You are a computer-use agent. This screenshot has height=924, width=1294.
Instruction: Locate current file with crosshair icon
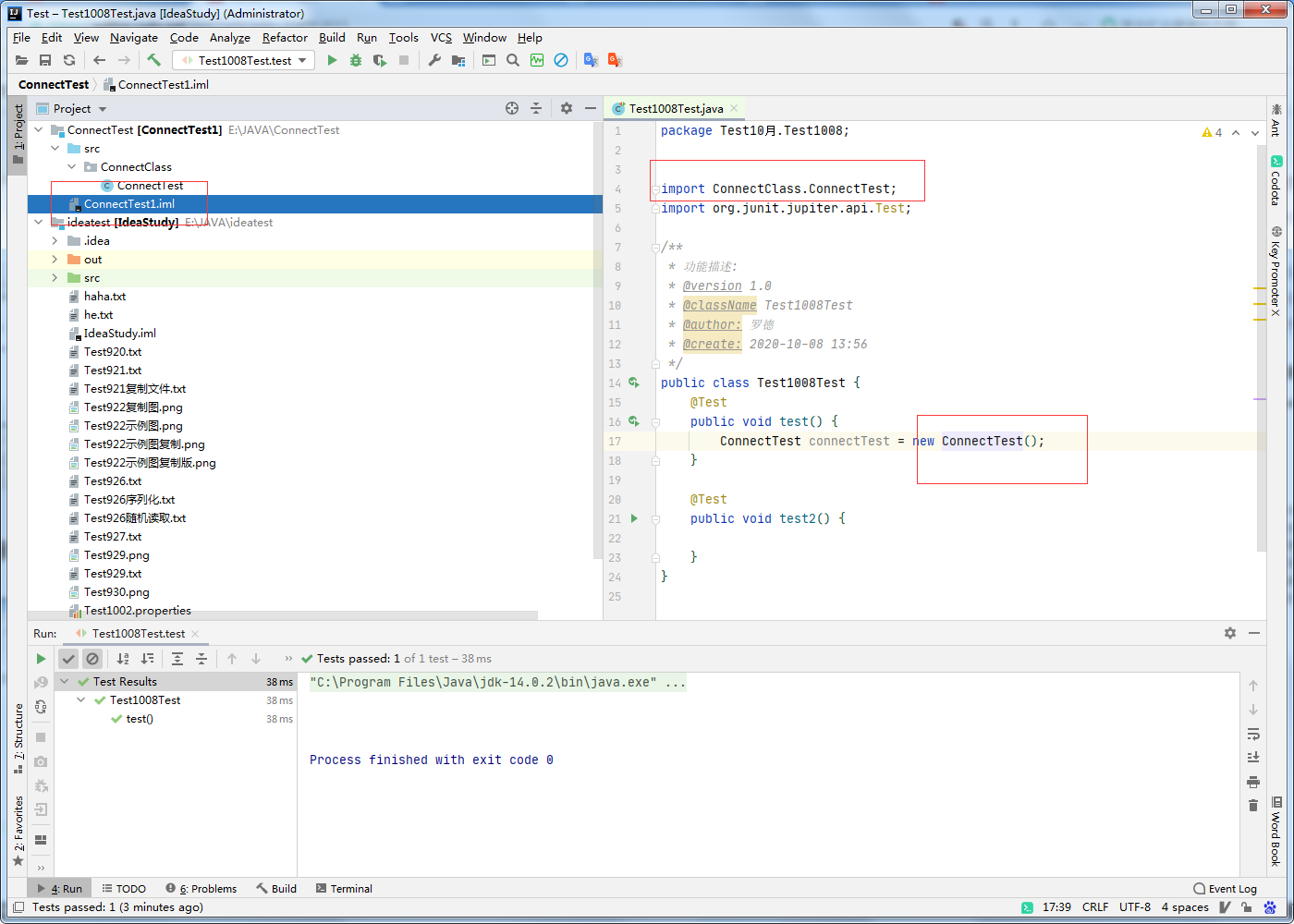point(512,108)
